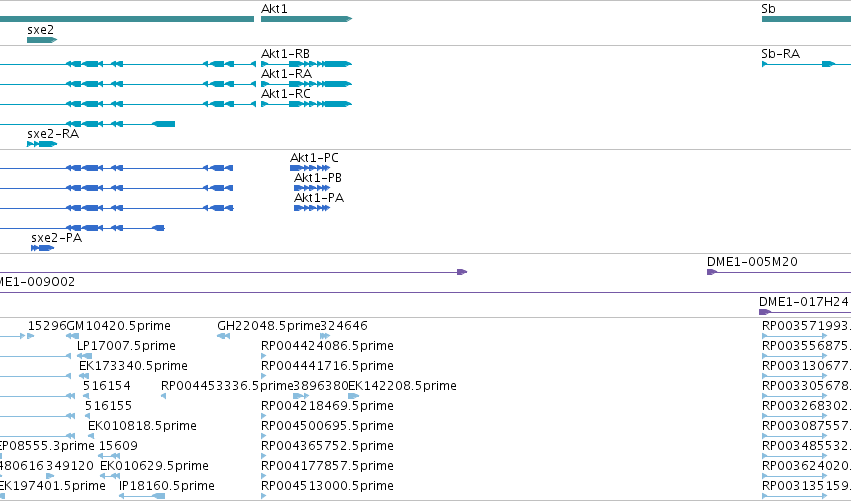Screen dimensions: 851x501
Task: Open EST IP18160.5prime
Action: click(x=167, y=486)
